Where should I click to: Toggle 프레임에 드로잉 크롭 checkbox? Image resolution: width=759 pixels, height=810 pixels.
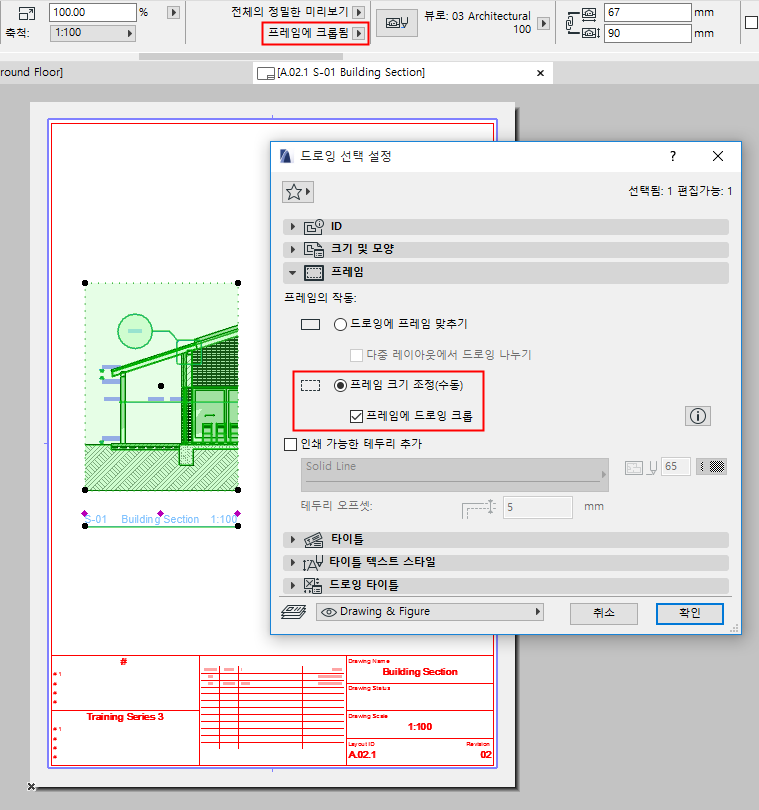tap(356, 416)
